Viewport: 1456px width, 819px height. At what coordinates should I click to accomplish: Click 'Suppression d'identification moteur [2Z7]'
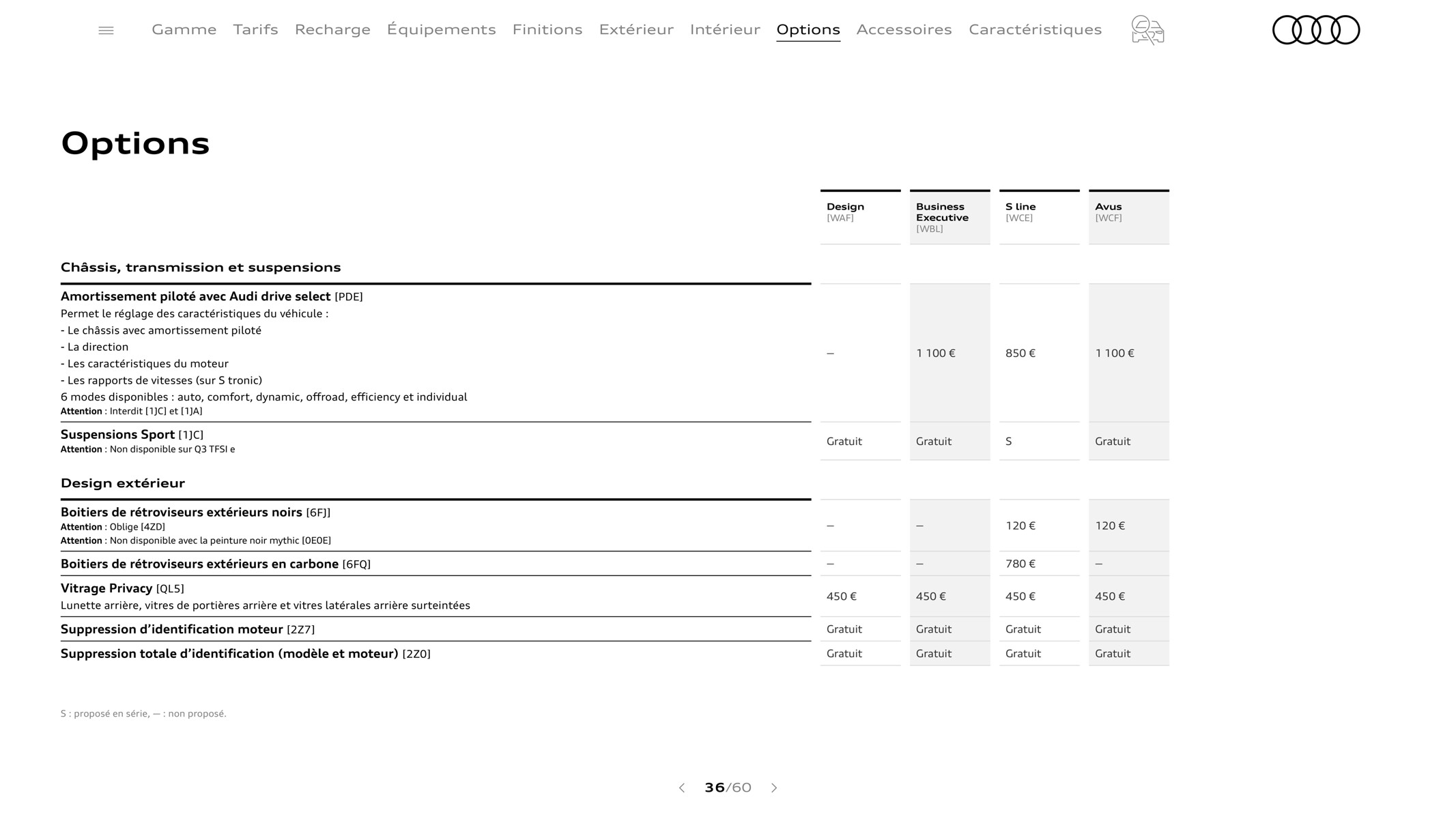point(188,629)
